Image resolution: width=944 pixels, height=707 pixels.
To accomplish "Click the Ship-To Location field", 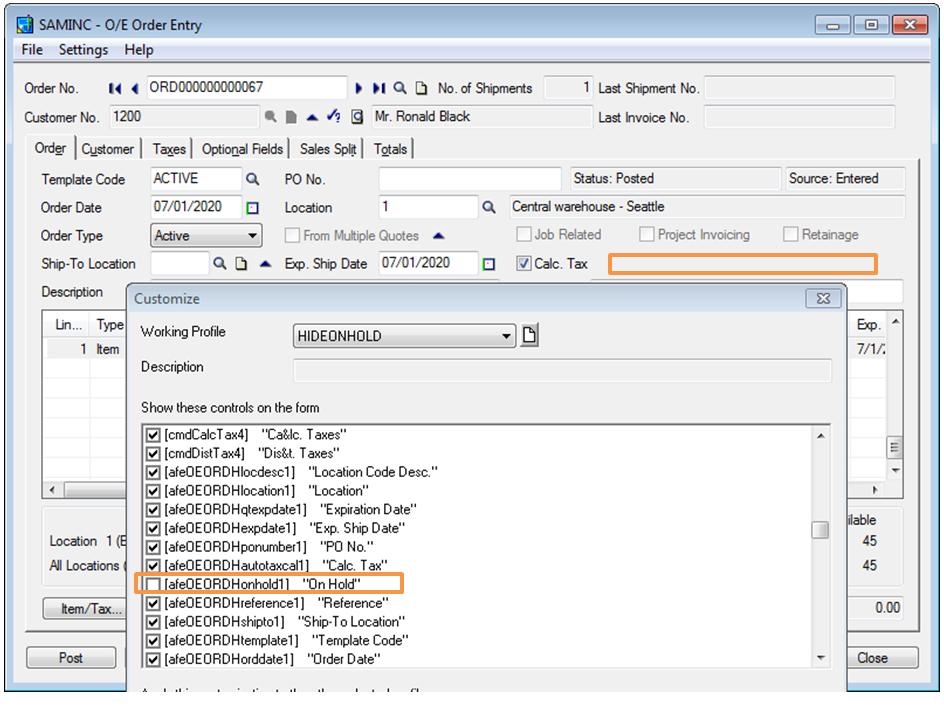I will 179,264.
